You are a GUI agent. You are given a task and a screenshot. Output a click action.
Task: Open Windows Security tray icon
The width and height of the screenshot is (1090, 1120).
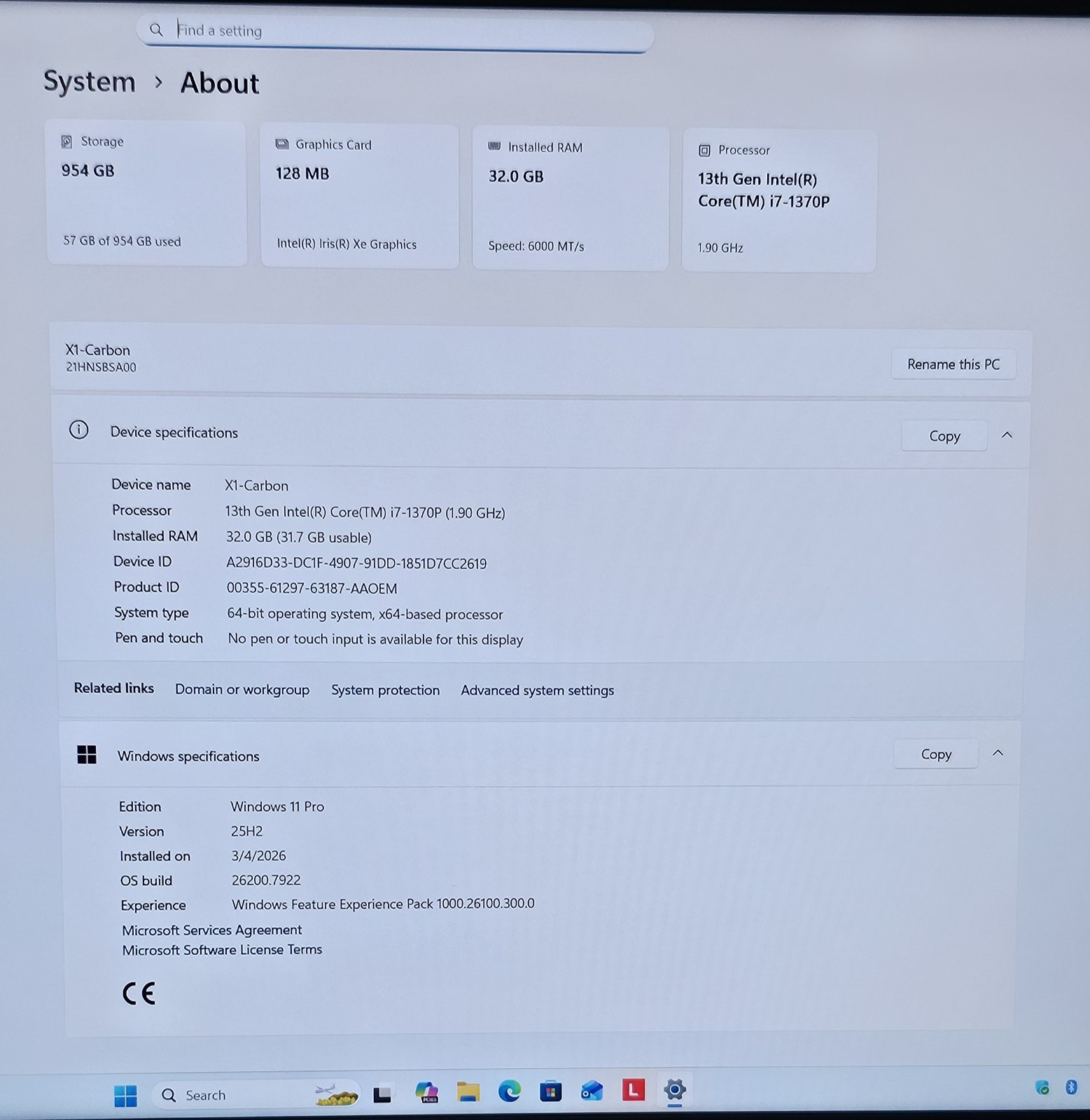[1042, 1087]
